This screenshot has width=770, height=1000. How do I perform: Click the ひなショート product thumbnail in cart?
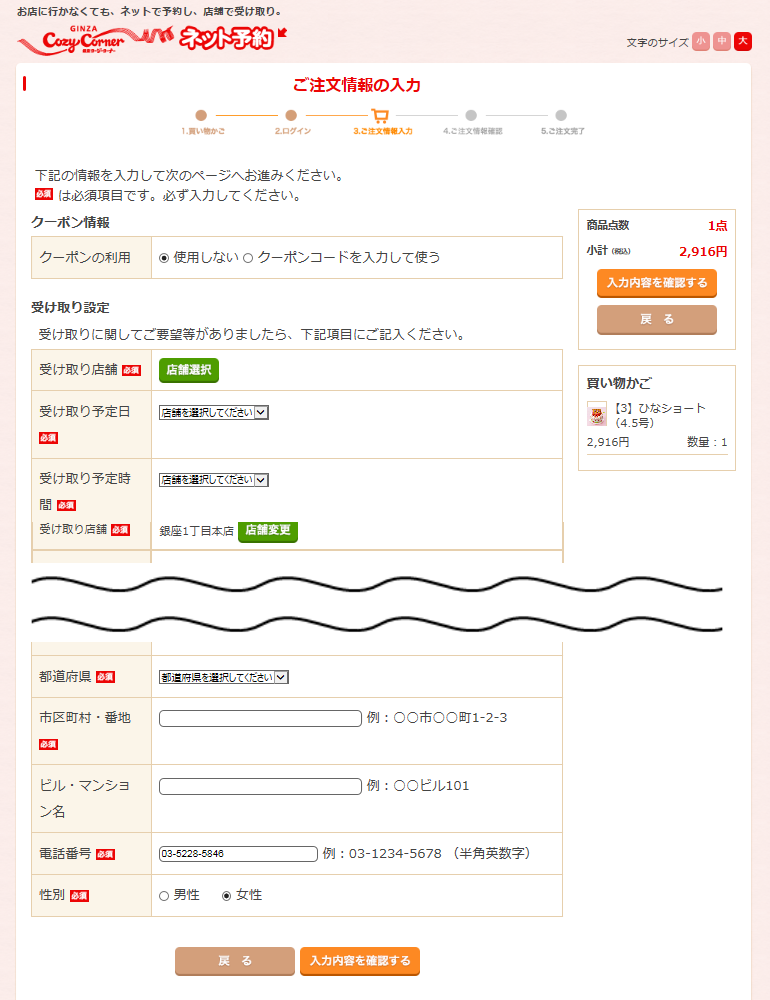click(x=597, y=414)
